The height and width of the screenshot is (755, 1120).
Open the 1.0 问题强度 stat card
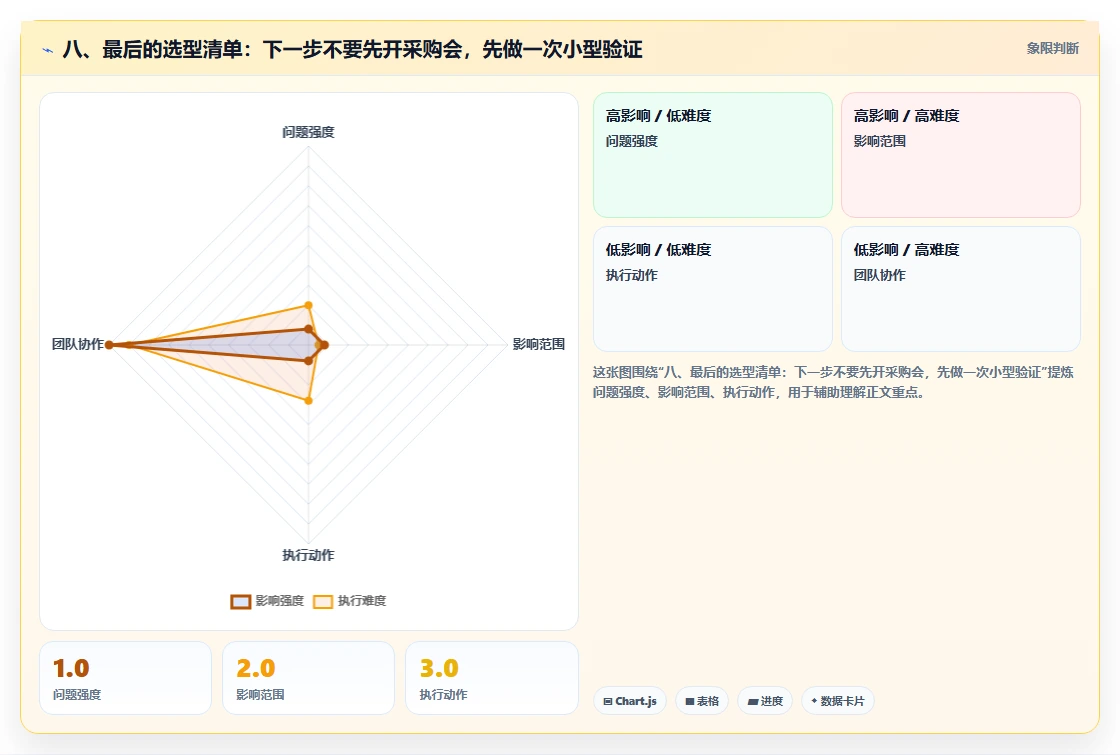126,678
